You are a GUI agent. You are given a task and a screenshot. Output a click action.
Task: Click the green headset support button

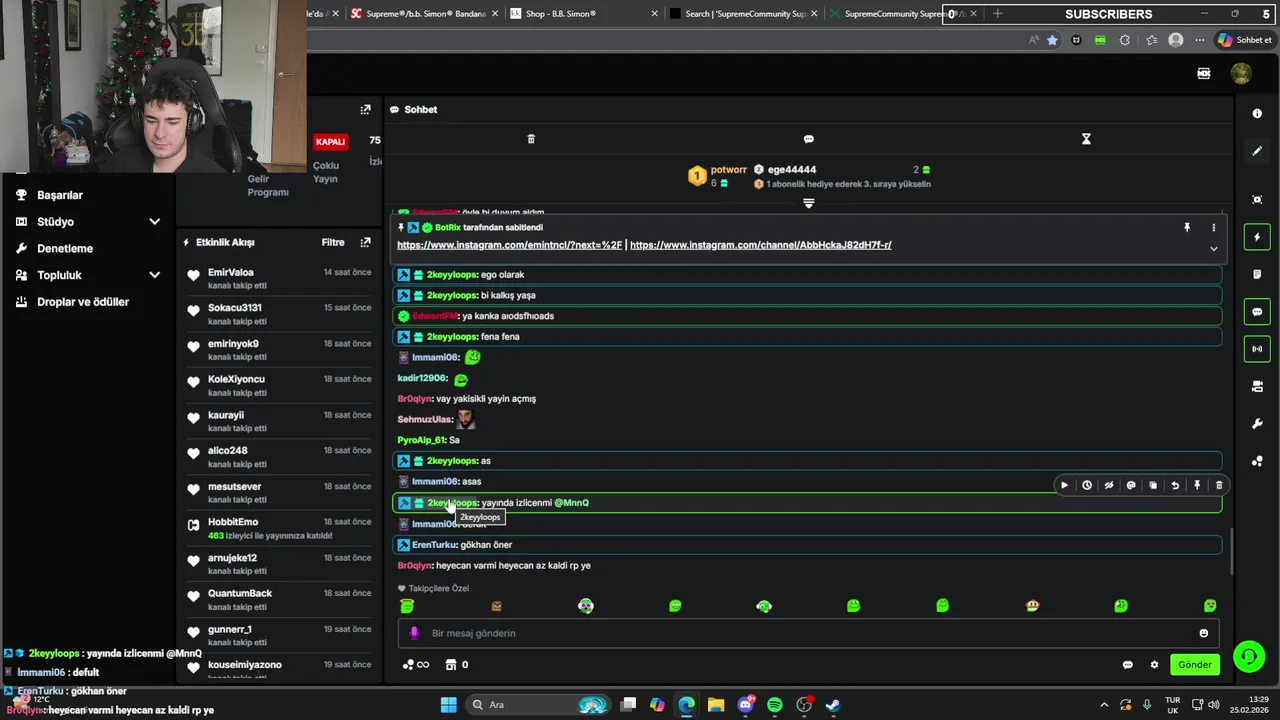(1249, 656)
